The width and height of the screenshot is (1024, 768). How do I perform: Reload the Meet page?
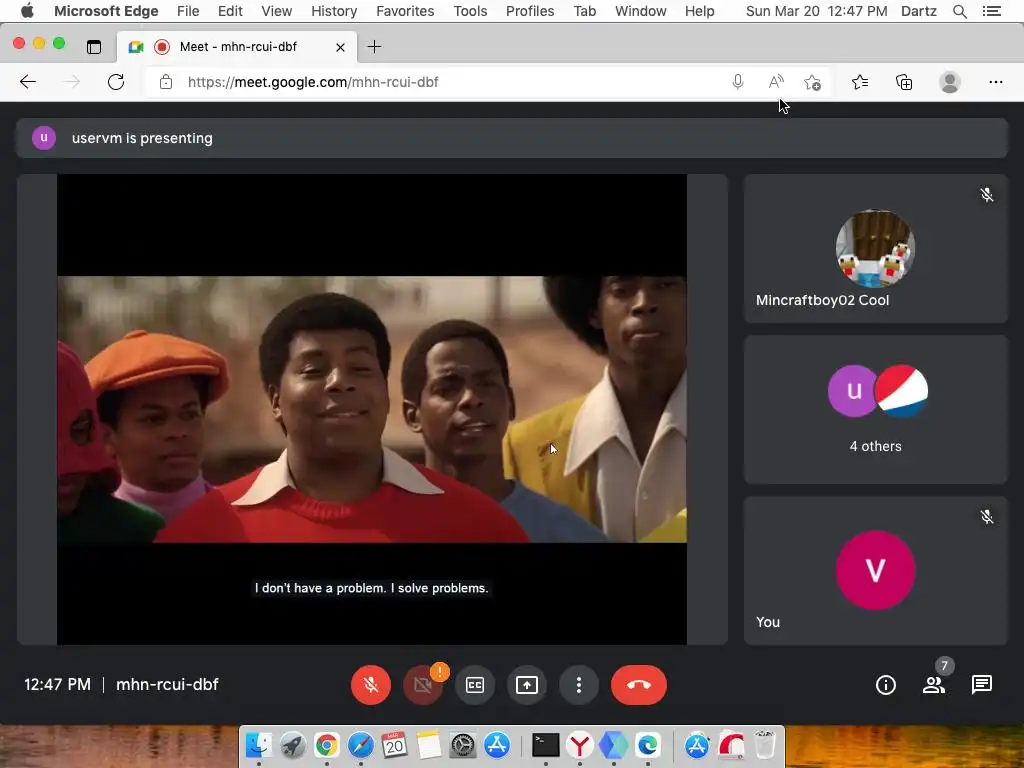(x=116, y=82)
